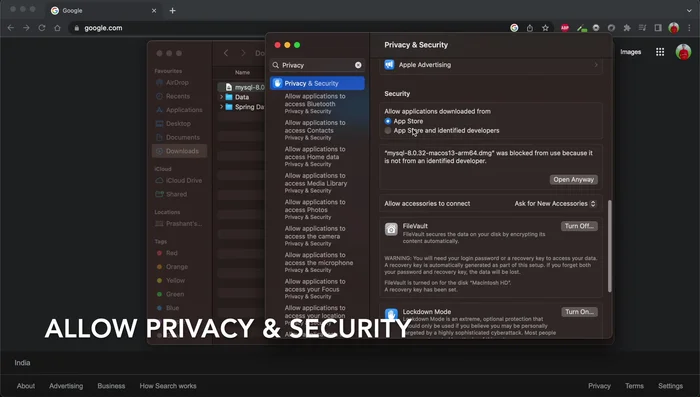Open Allow applications to access Bluetooth result
700x397 pixels.
[x=315, y=104]
